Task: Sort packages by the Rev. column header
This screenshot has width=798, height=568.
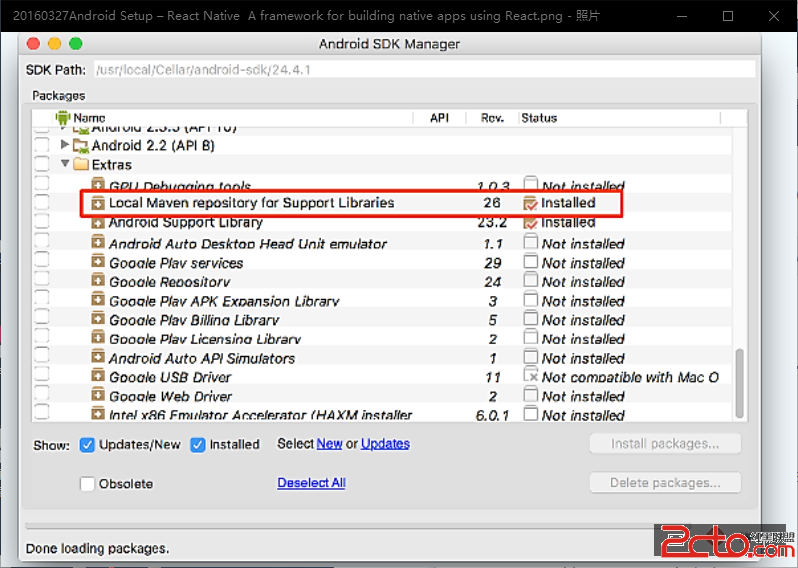Action: click(x=492, y=118)
